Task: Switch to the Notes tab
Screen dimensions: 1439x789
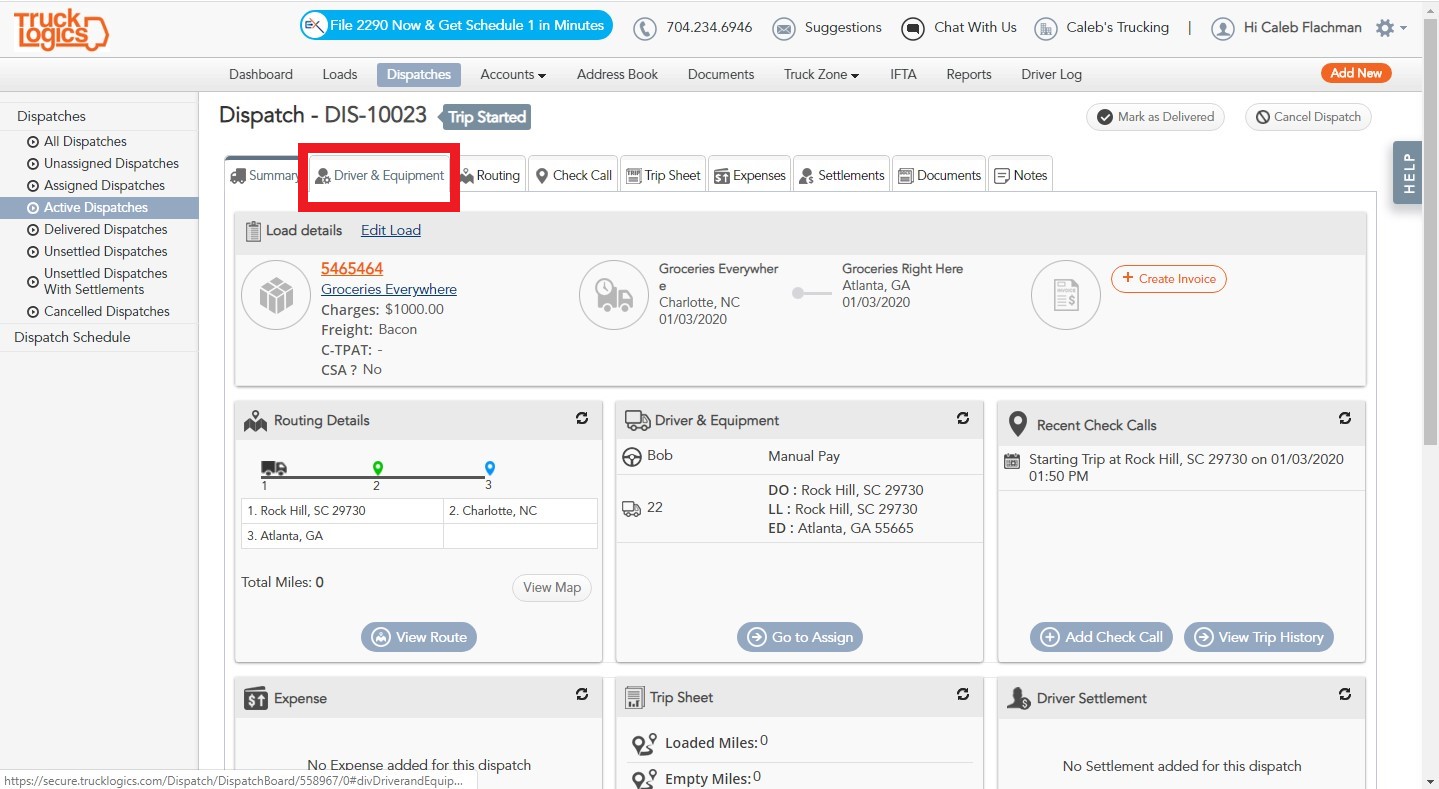Action: (x=1020, y=175)
